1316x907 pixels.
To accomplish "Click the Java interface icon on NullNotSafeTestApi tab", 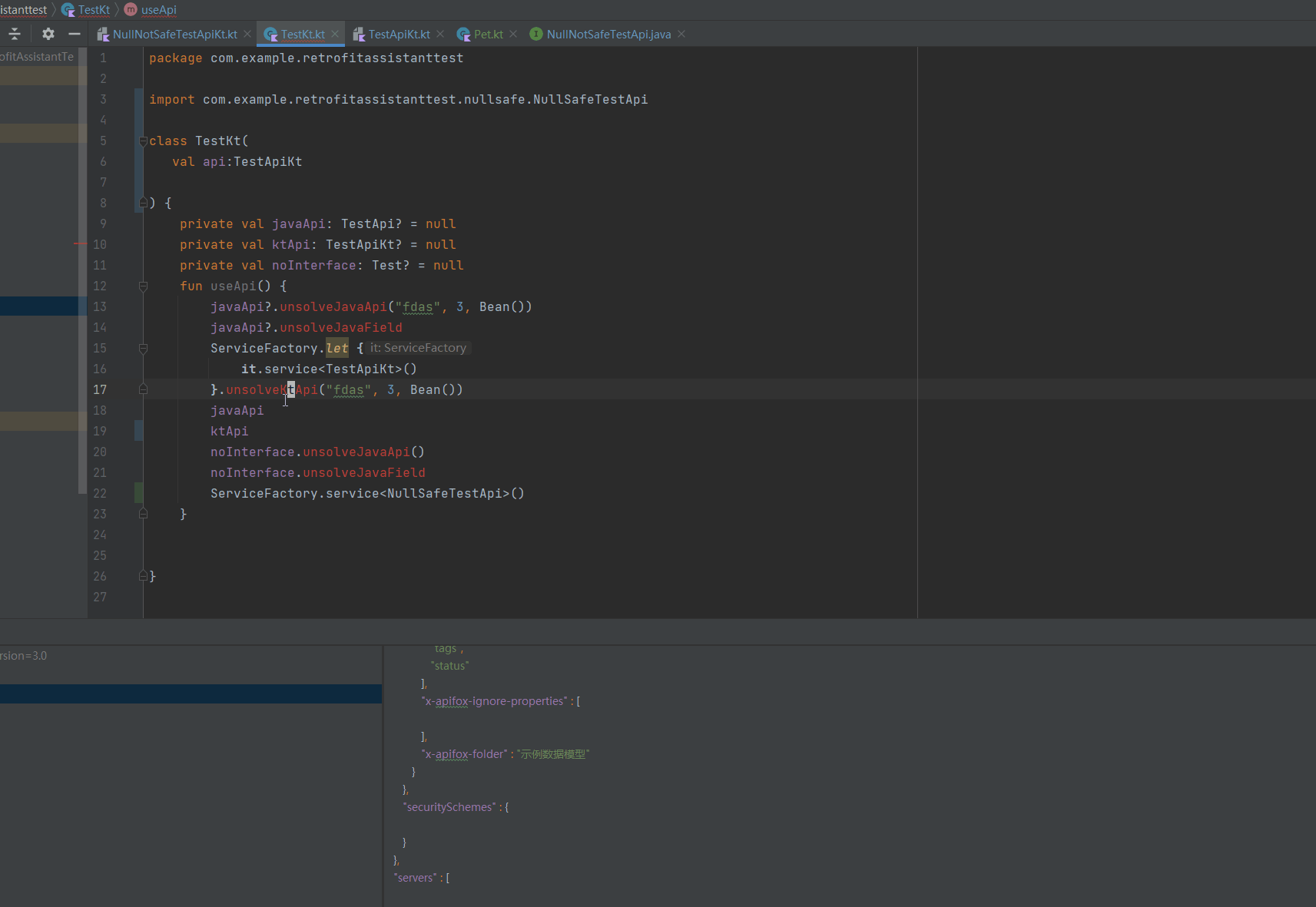I will 536,34.
